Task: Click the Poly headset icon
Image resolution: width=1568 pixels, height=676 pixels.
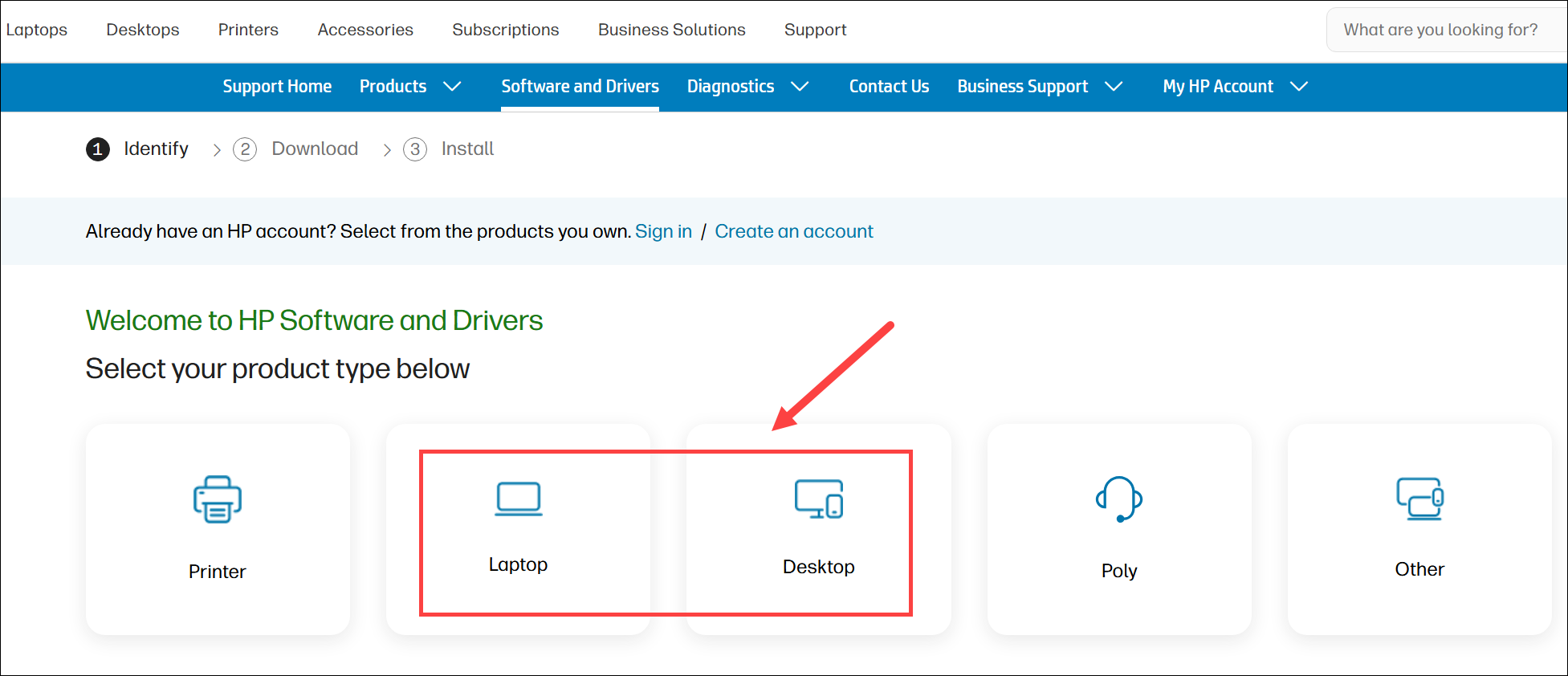Action: 1119,499
